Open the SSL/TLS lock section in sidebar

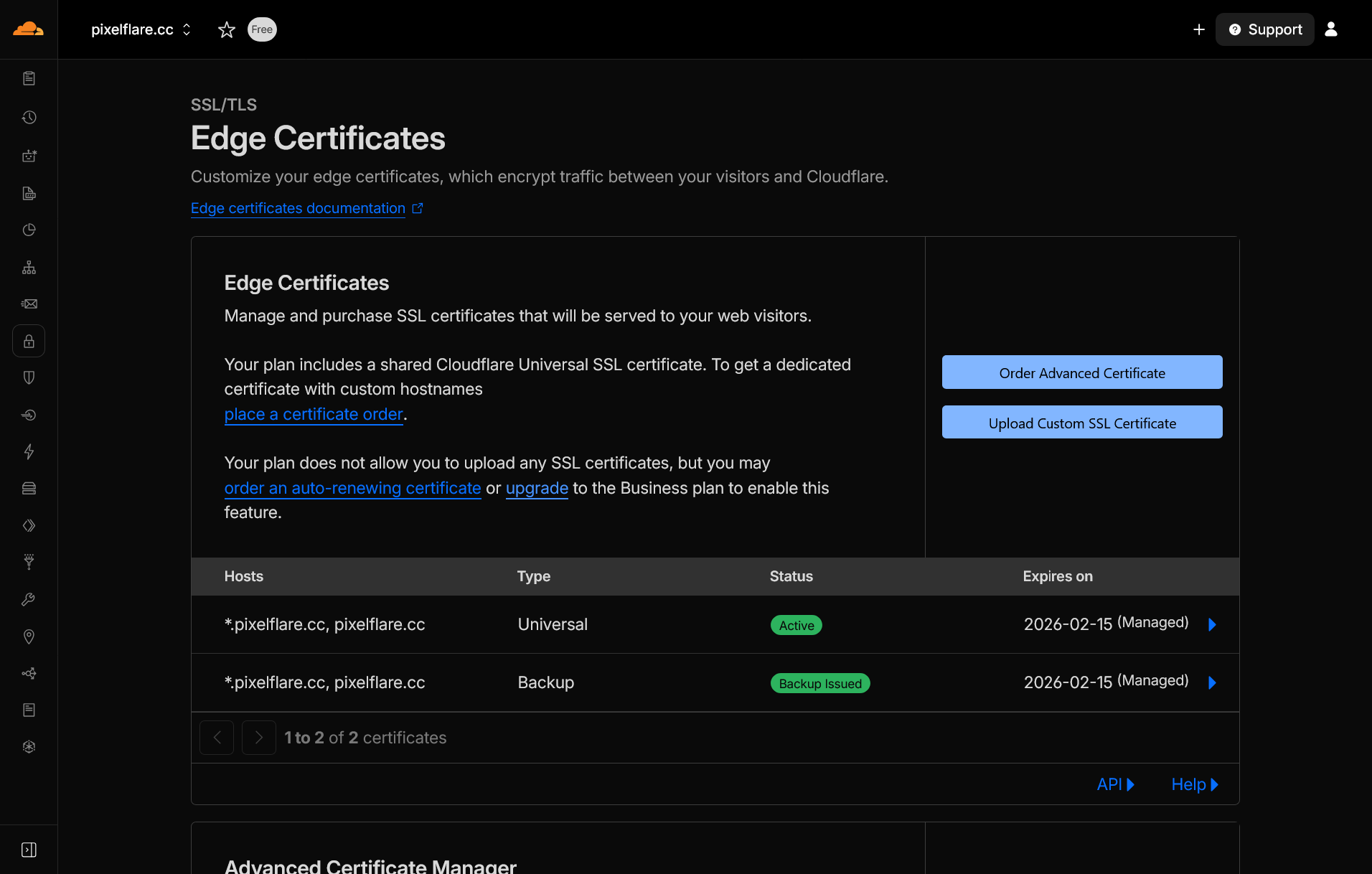(x=29, y=341)
